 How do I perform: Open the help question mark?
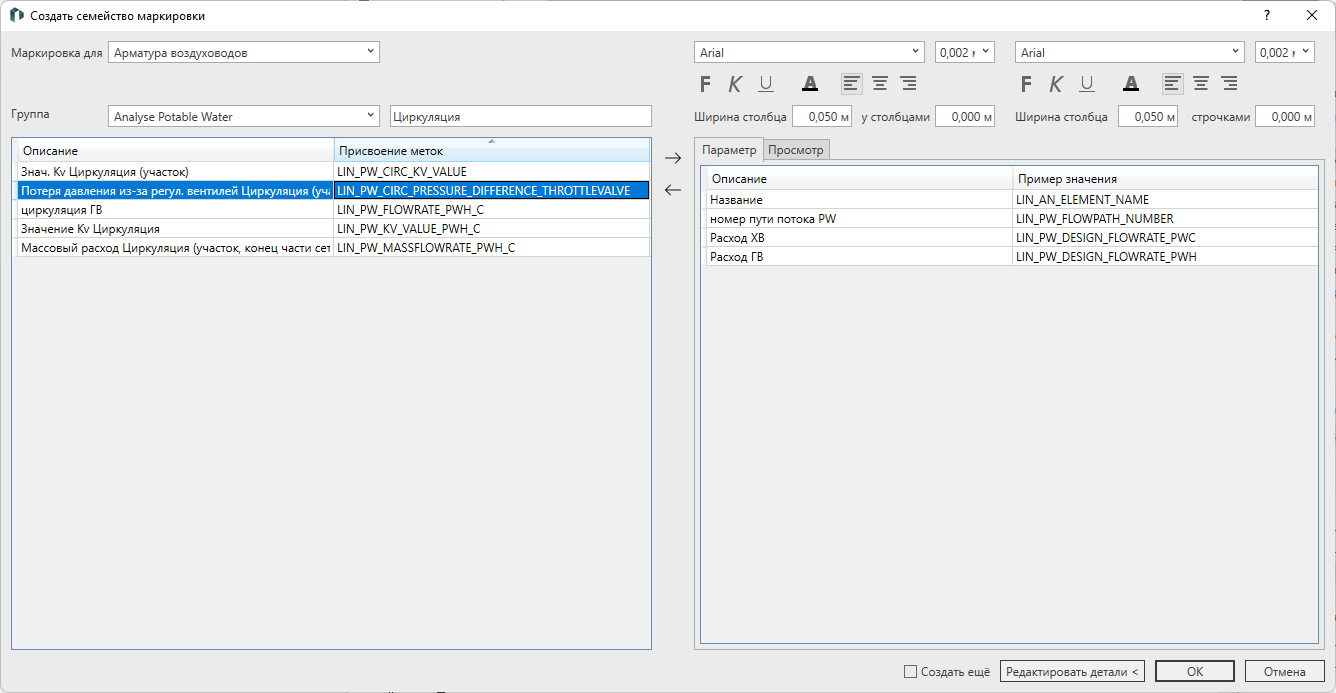[1267, 16]
